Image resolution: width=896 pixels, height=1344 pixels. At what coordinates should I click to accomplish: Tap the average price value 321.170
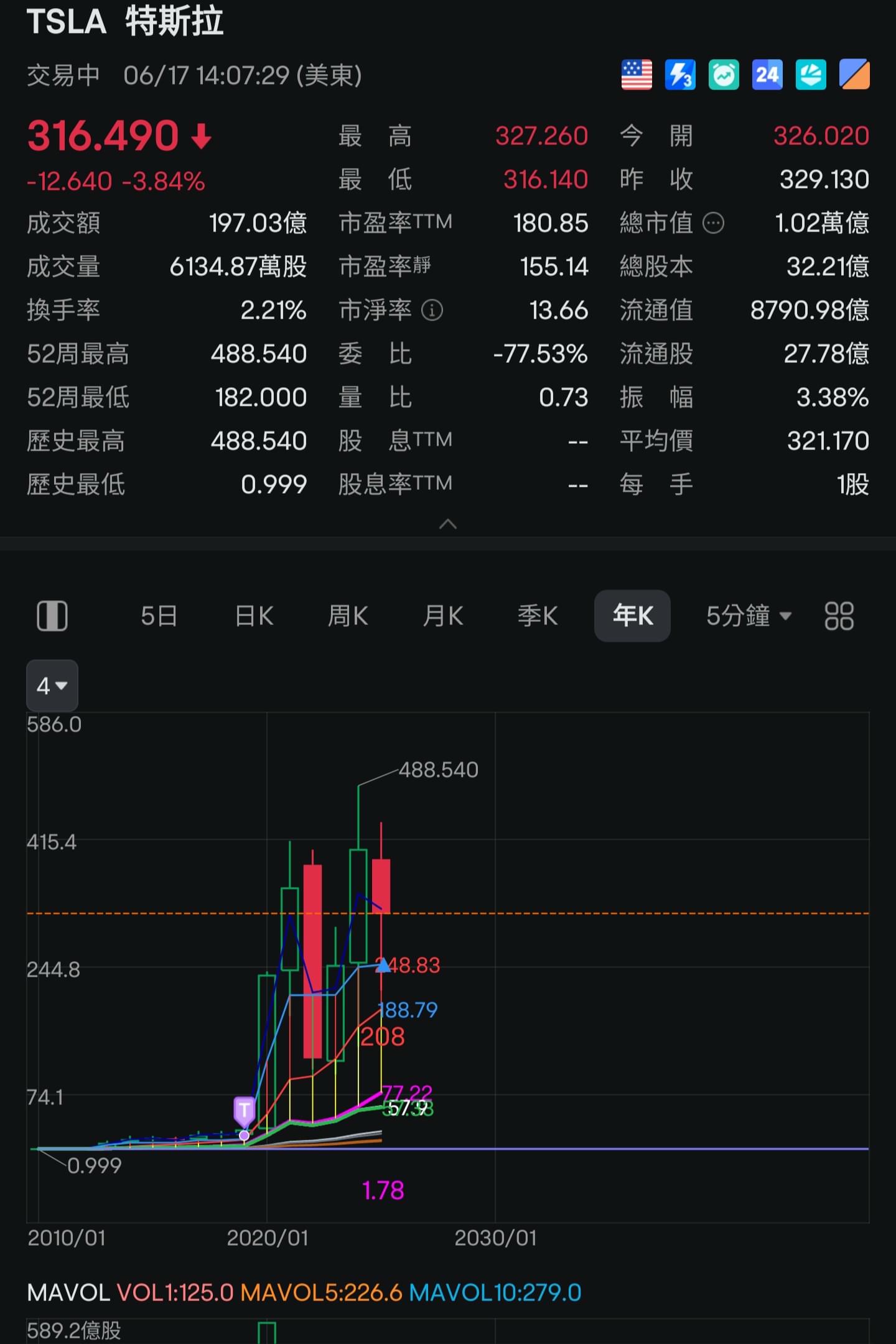[828, 441]
